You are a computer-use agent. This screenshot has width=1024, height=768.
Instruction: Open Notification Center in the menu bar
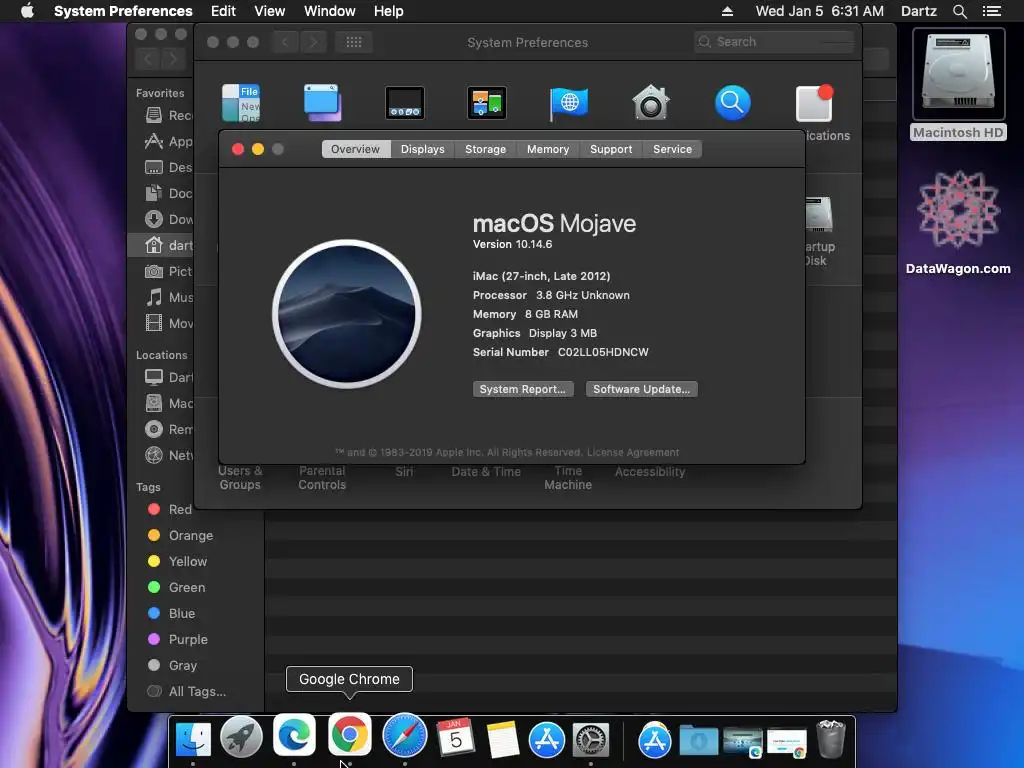coord(991,11)
